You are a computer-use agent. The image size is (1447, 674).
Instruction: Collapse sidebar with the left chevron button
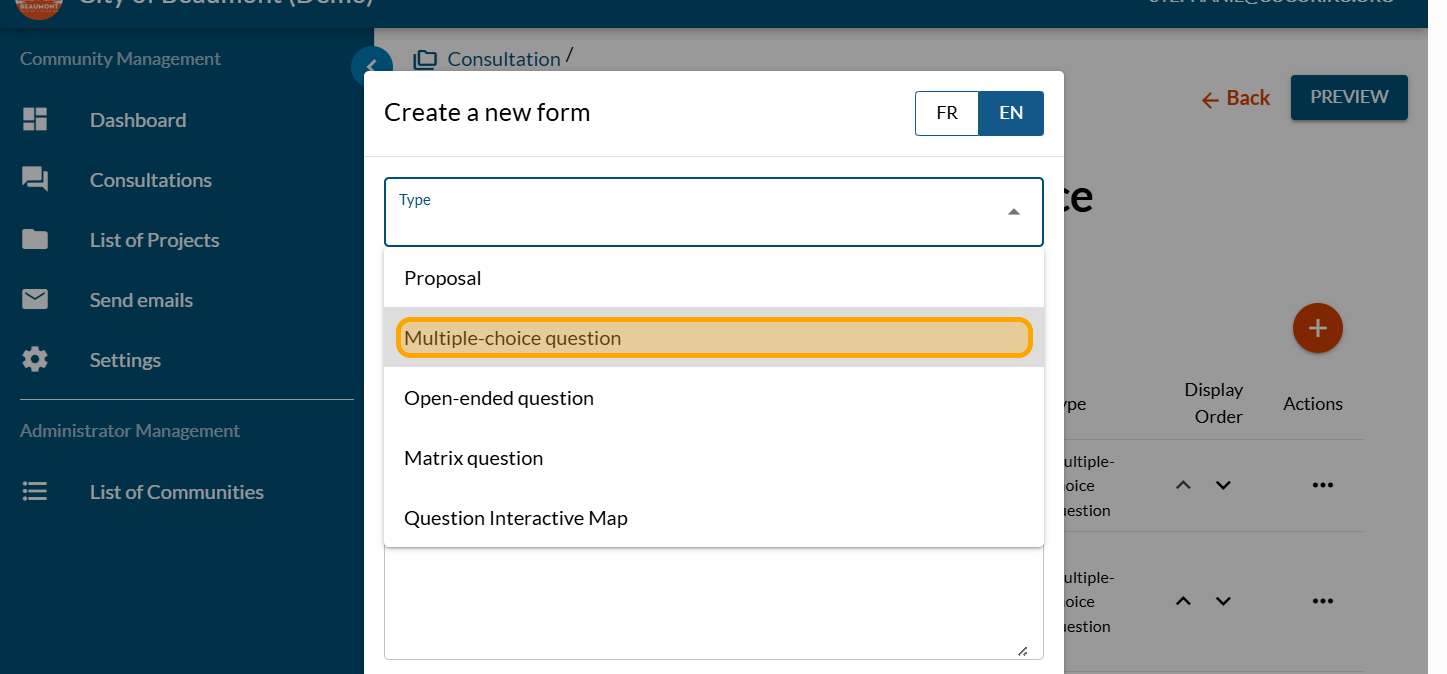[368, 67]
